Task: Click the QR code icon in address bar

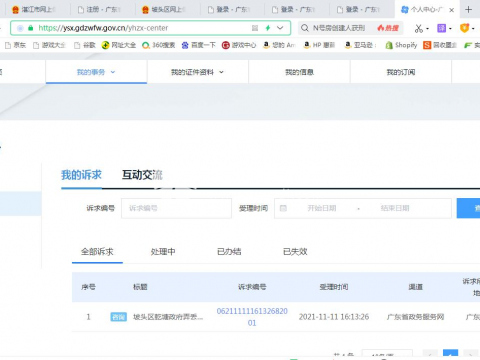Action: 255,28
